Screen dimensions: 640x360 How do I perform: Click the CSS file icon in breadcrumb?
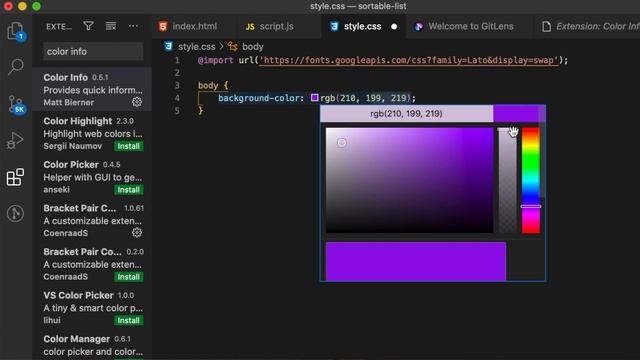tap(168, 47)
